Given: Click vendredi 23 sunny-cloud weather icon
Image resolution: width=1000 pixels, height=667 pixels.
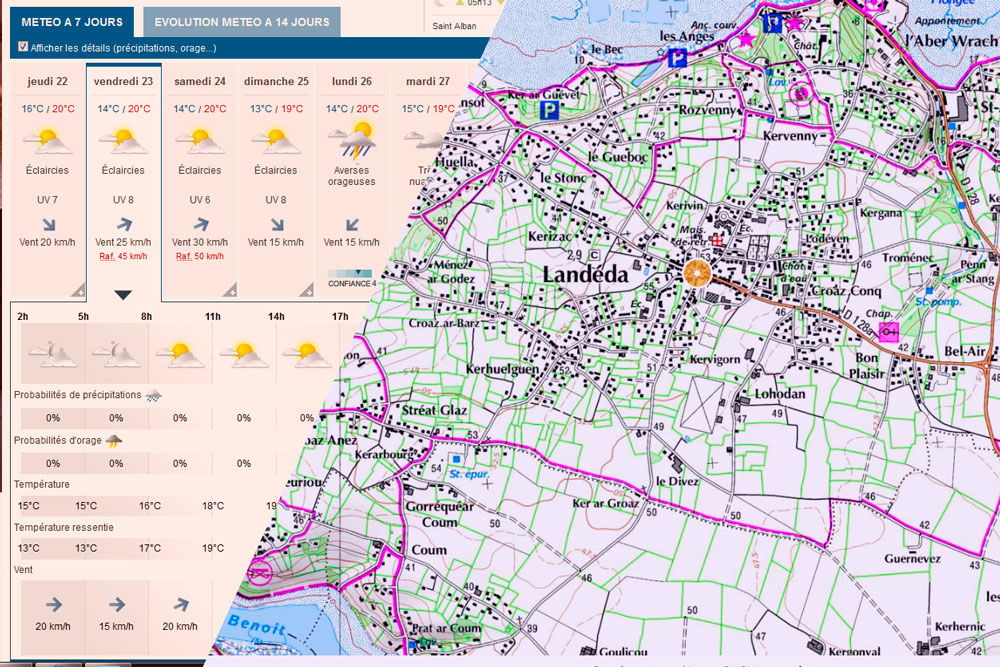Looking at the screenshot, I should pos(124,141).
